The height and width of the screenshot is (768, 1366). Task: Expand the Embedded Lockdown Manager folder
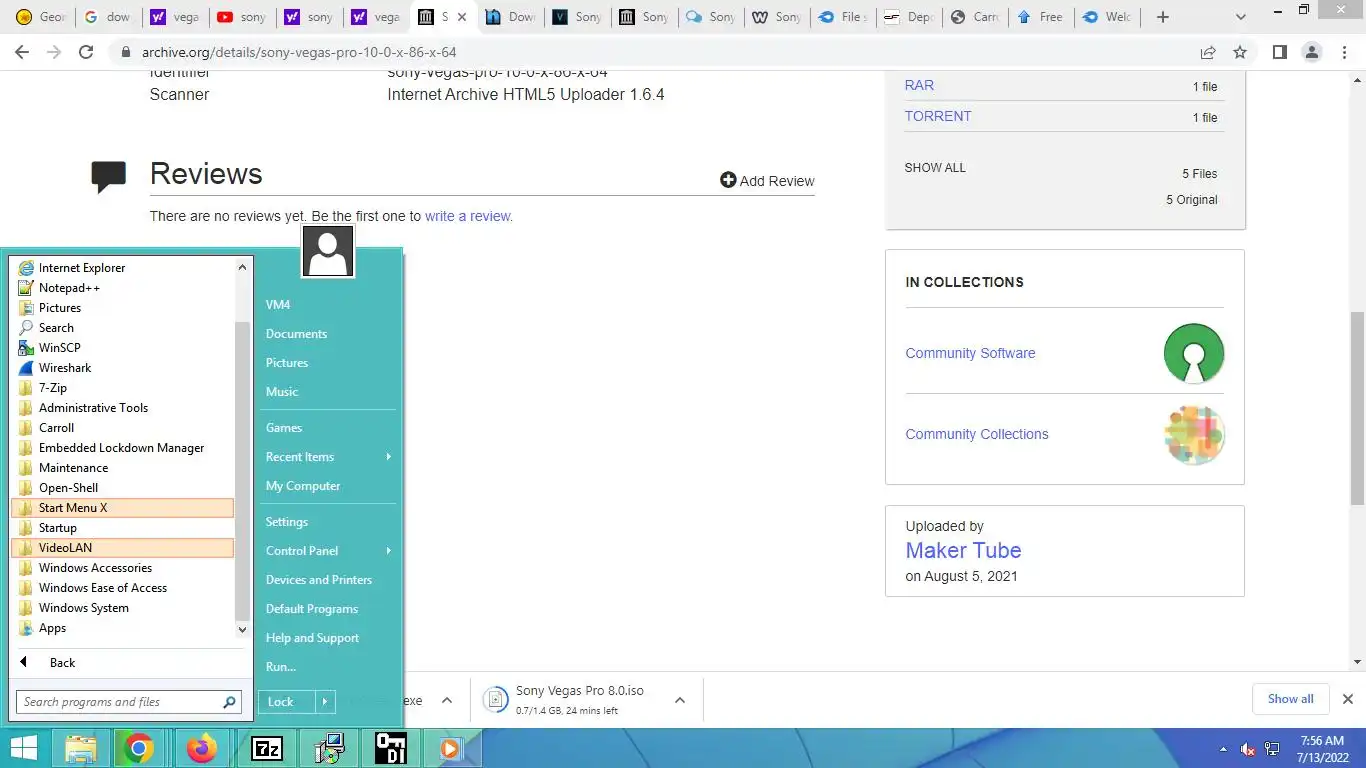click(x=122, y=447)
